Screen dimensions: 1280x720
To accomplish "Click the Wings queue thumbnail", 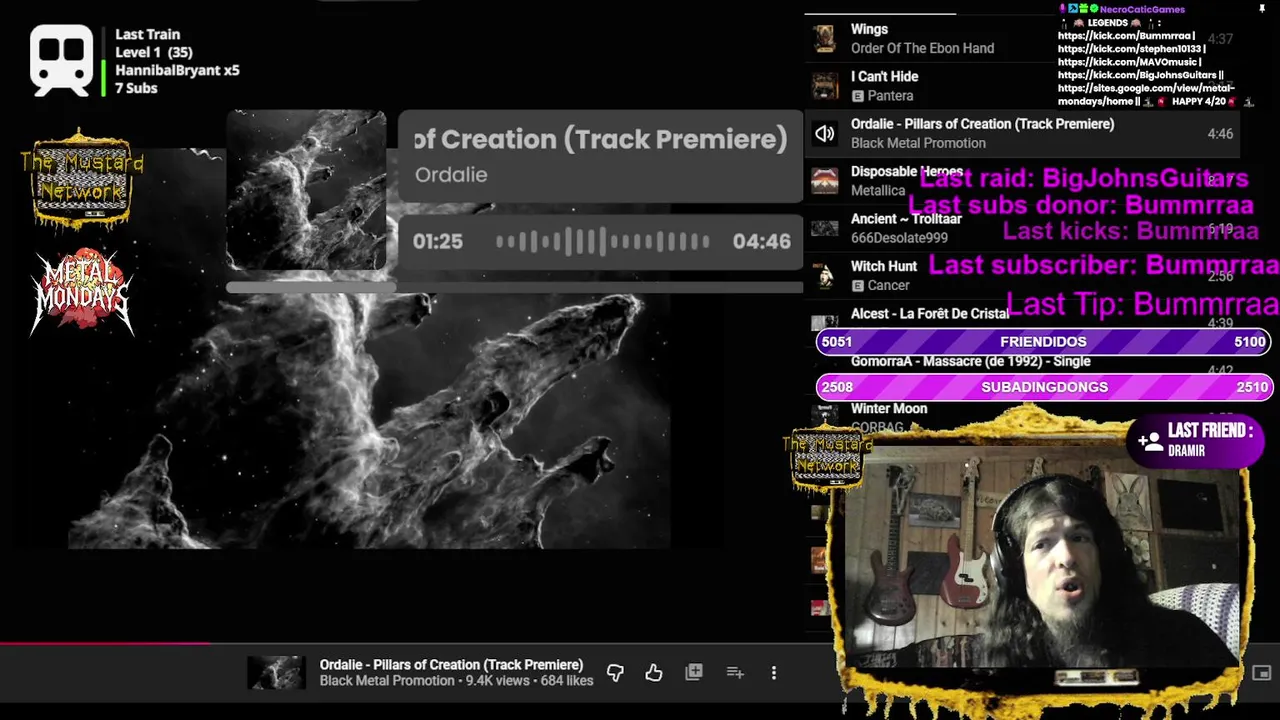I will [x=825, y=39].
